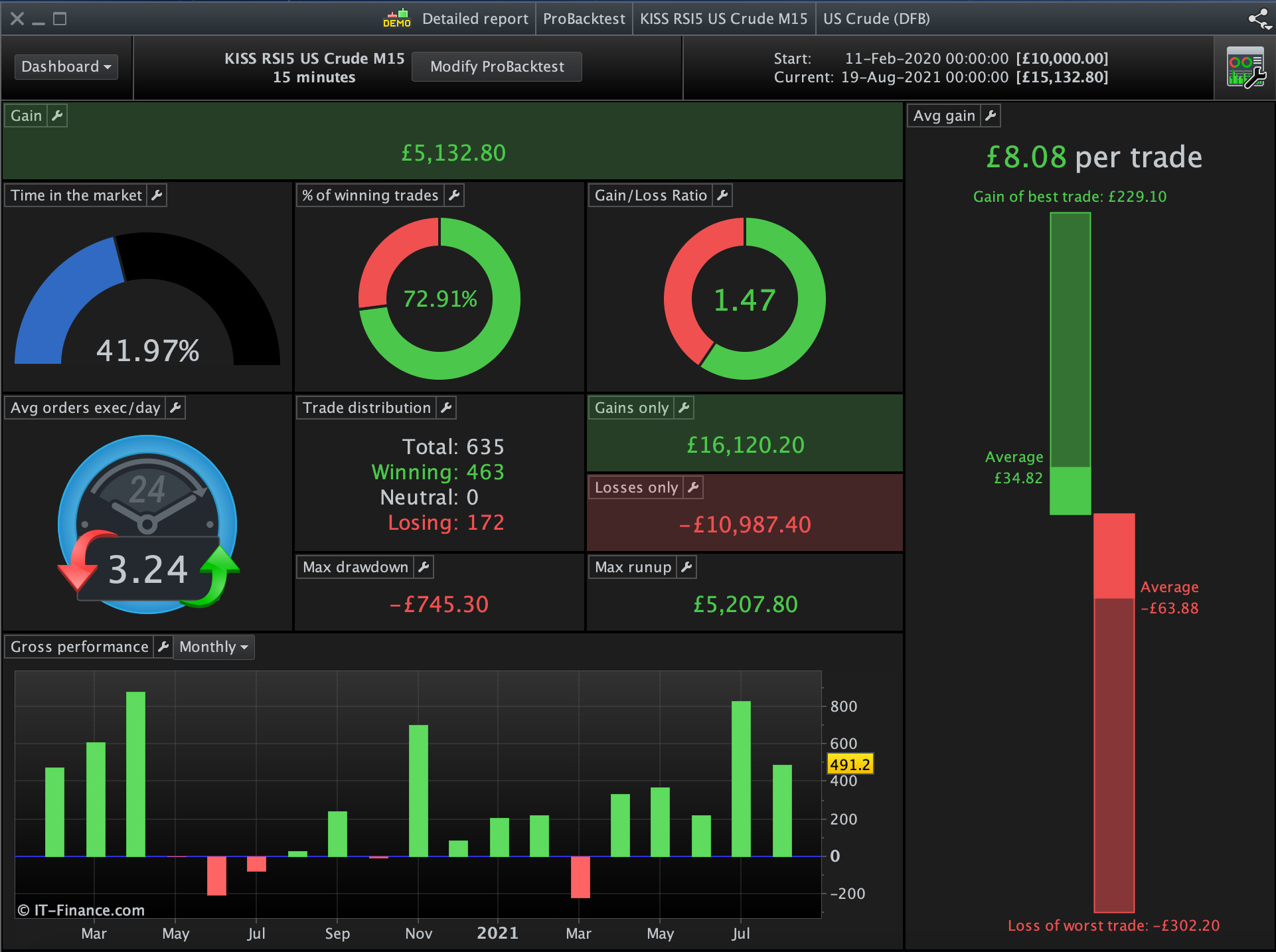Open Avg gain widget wrench settings
The image size is (1276, 952).
pyautogui.click(x=991, y=116)
